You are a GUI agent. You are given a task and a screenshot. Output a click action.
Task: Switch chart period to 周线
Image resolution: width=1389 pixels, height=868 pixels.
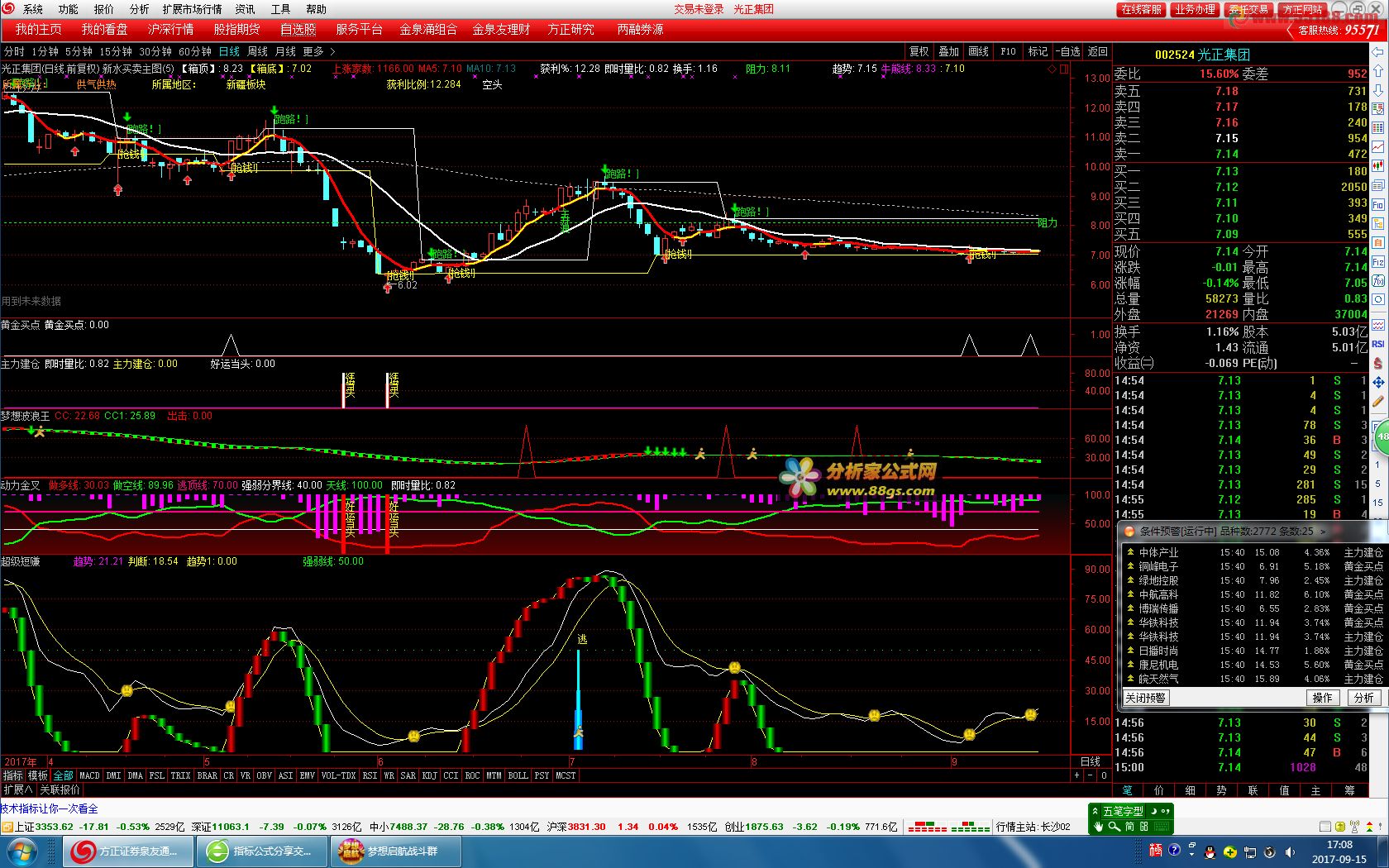click(257, 51)
